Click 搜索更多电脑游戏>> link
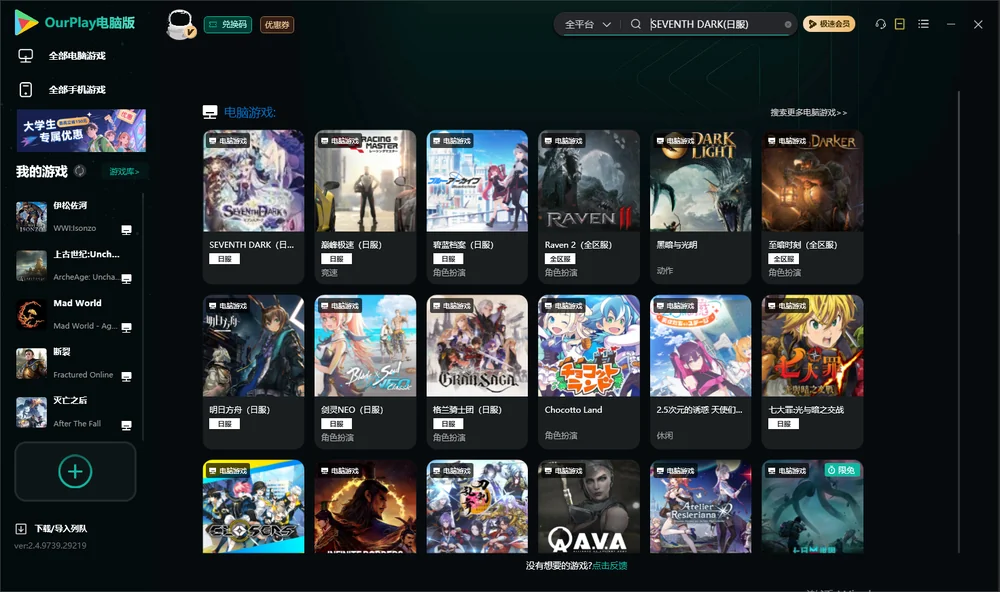1000x592 pixels. pyautogui.click(x=809, y=112)
